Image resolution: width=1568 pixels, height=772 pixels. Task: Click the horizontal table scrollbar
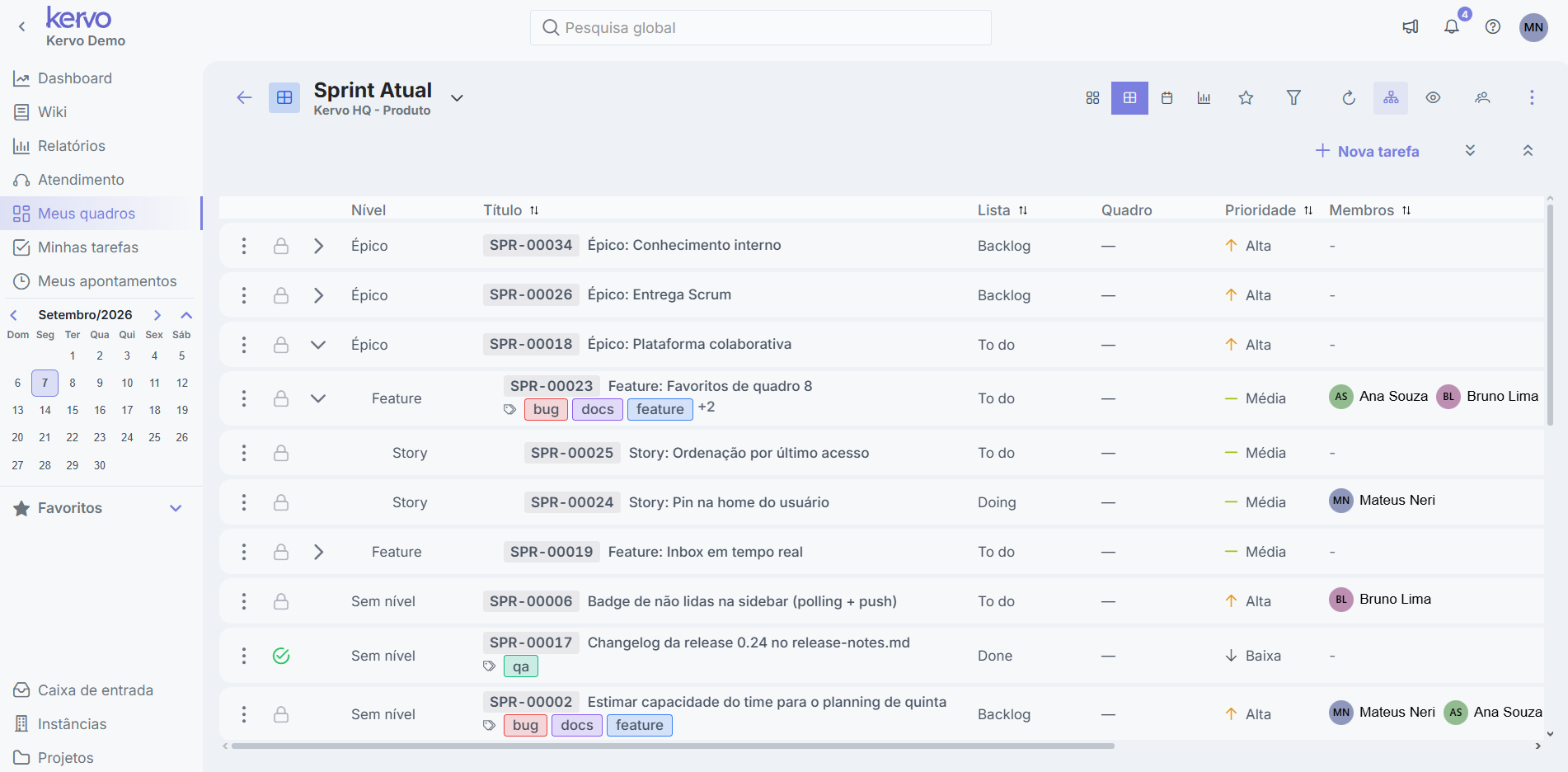[x=673, y=746]
